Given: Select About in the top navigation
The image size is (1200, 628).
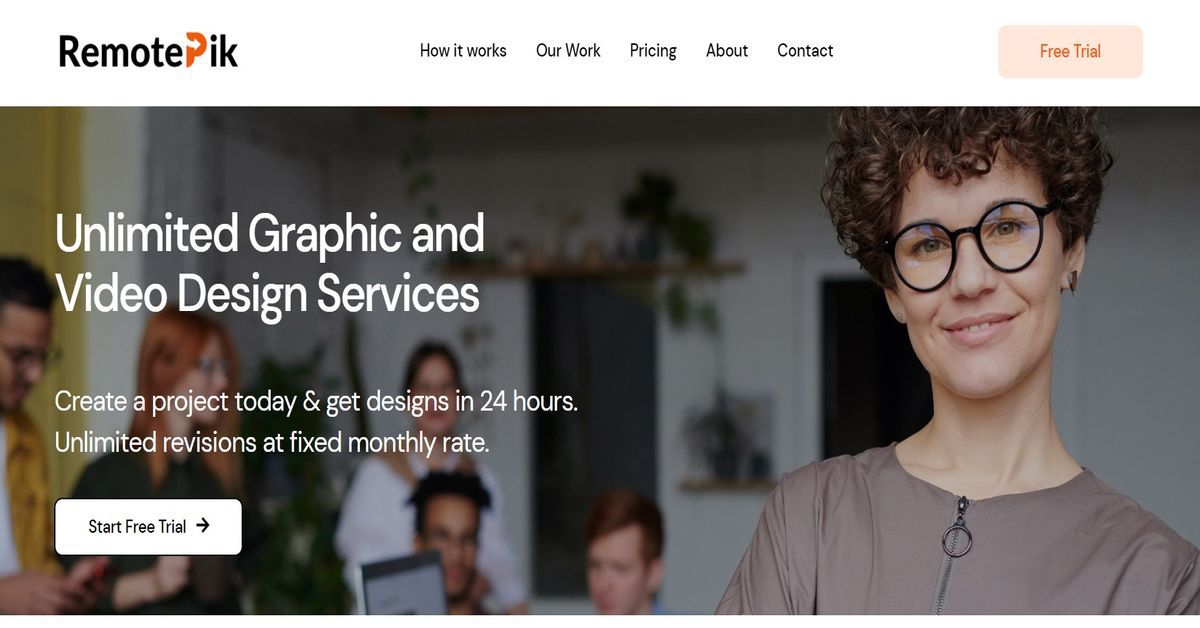Looking at the screenshot, I should click(727, 51).
